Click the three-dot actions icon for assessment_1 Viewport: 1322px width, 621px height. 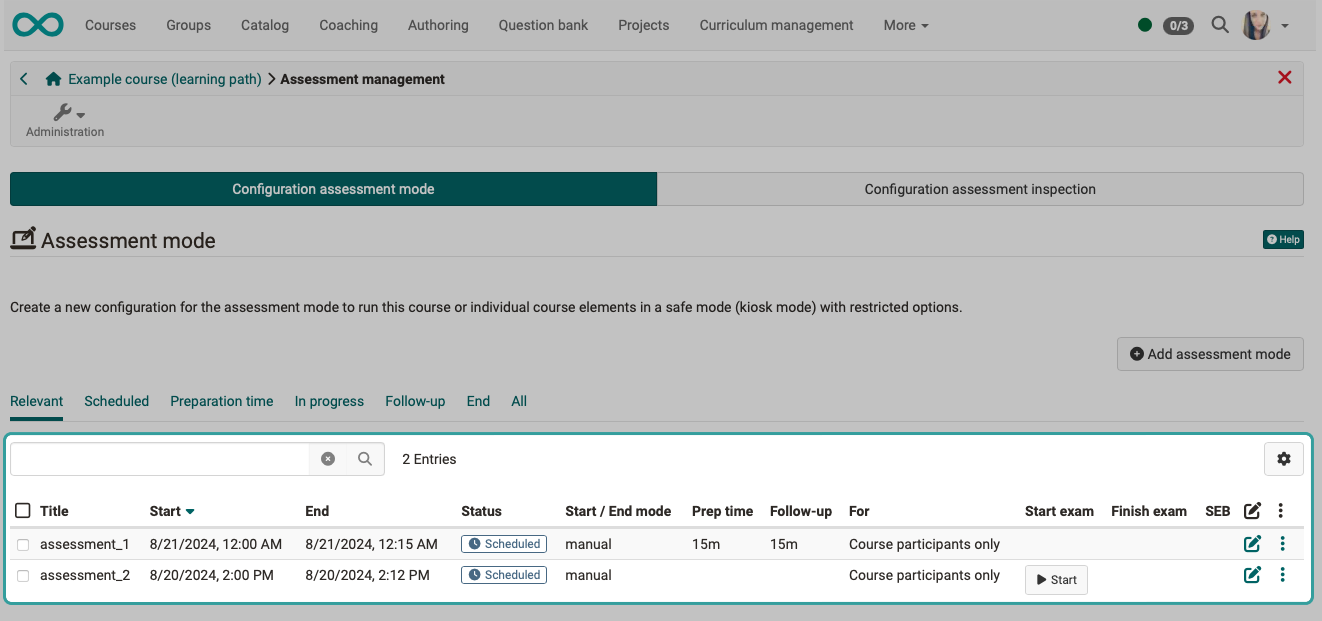click(1281, 544)
